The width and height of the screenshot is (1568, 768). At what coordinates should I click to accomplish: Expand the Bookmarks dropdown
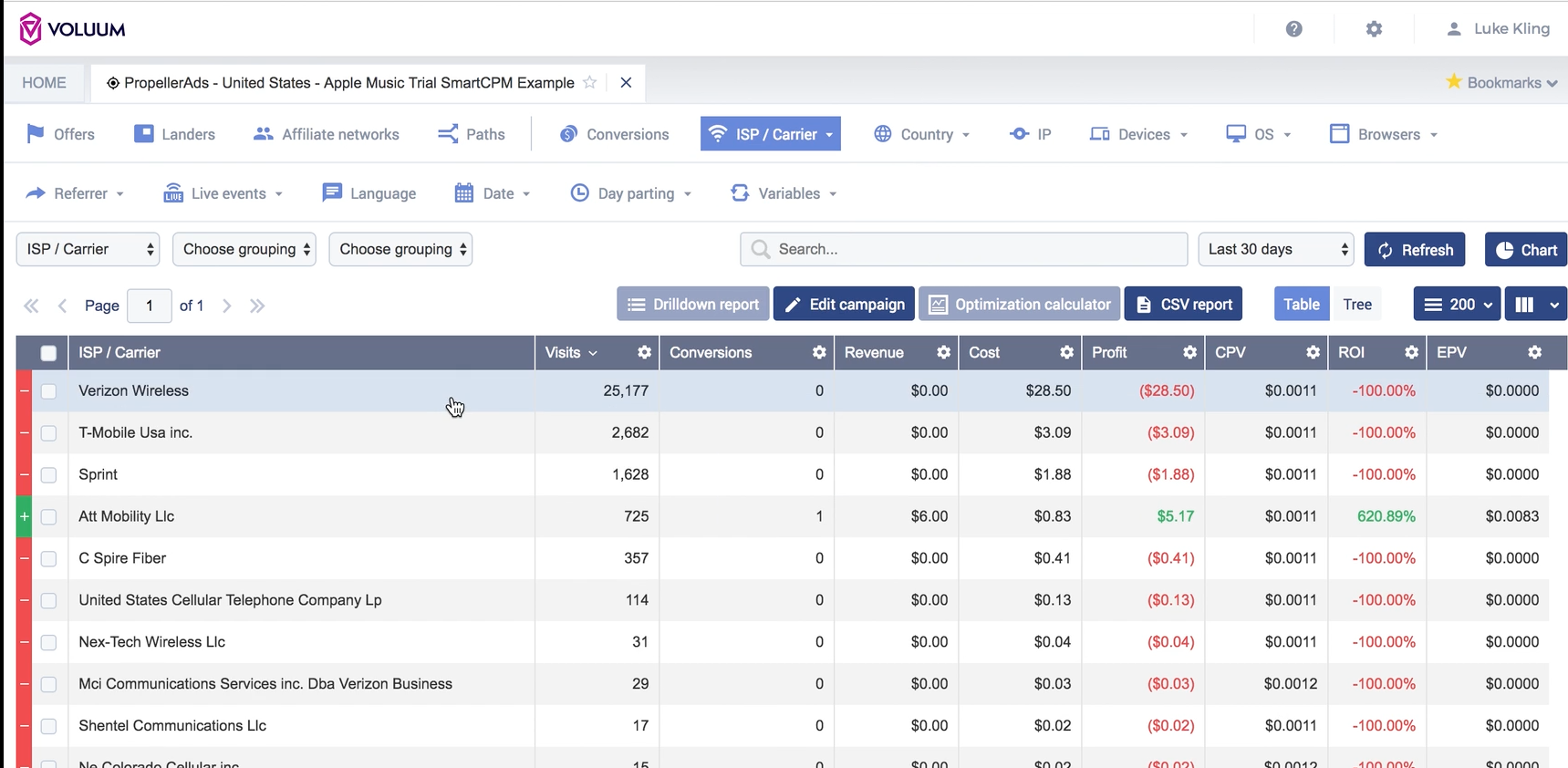tap(1501, 82)
